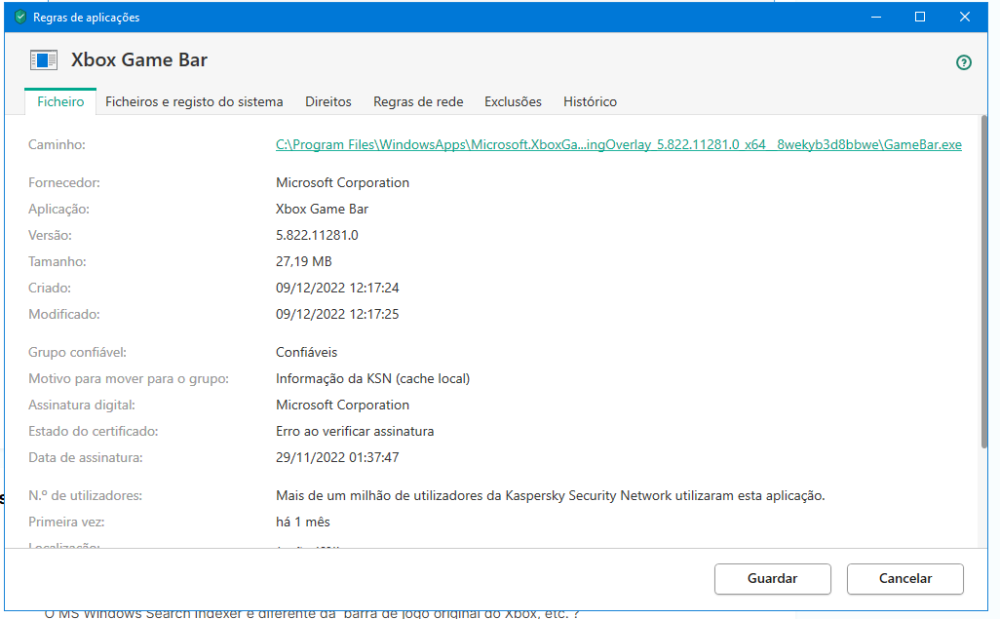Click the Estado do certificado label
Image resolution: width=1000 pixels, height=619 pixels.
point(93,431)
